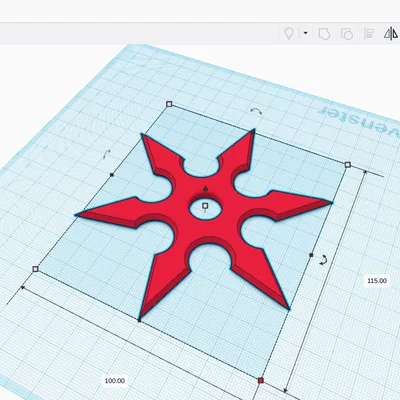Click the 100.00 dimension value
The image size is (400, 400).
coord(115,381)
